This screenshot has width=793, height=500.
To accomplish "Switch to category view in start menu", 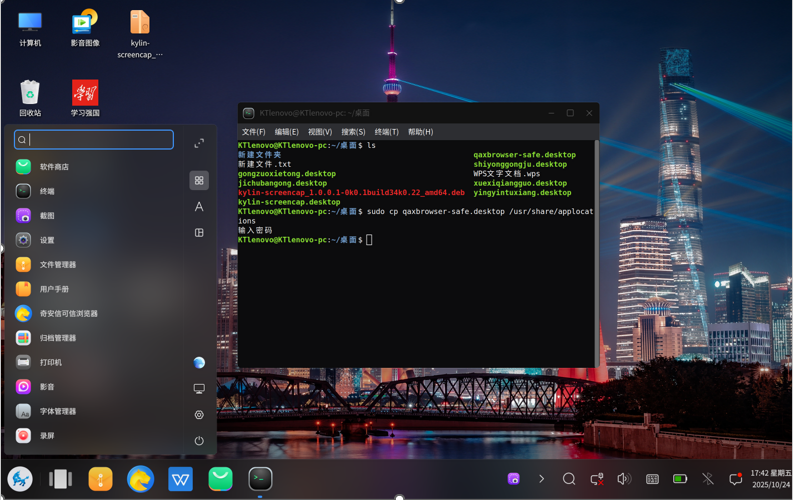I will [199, 232].
